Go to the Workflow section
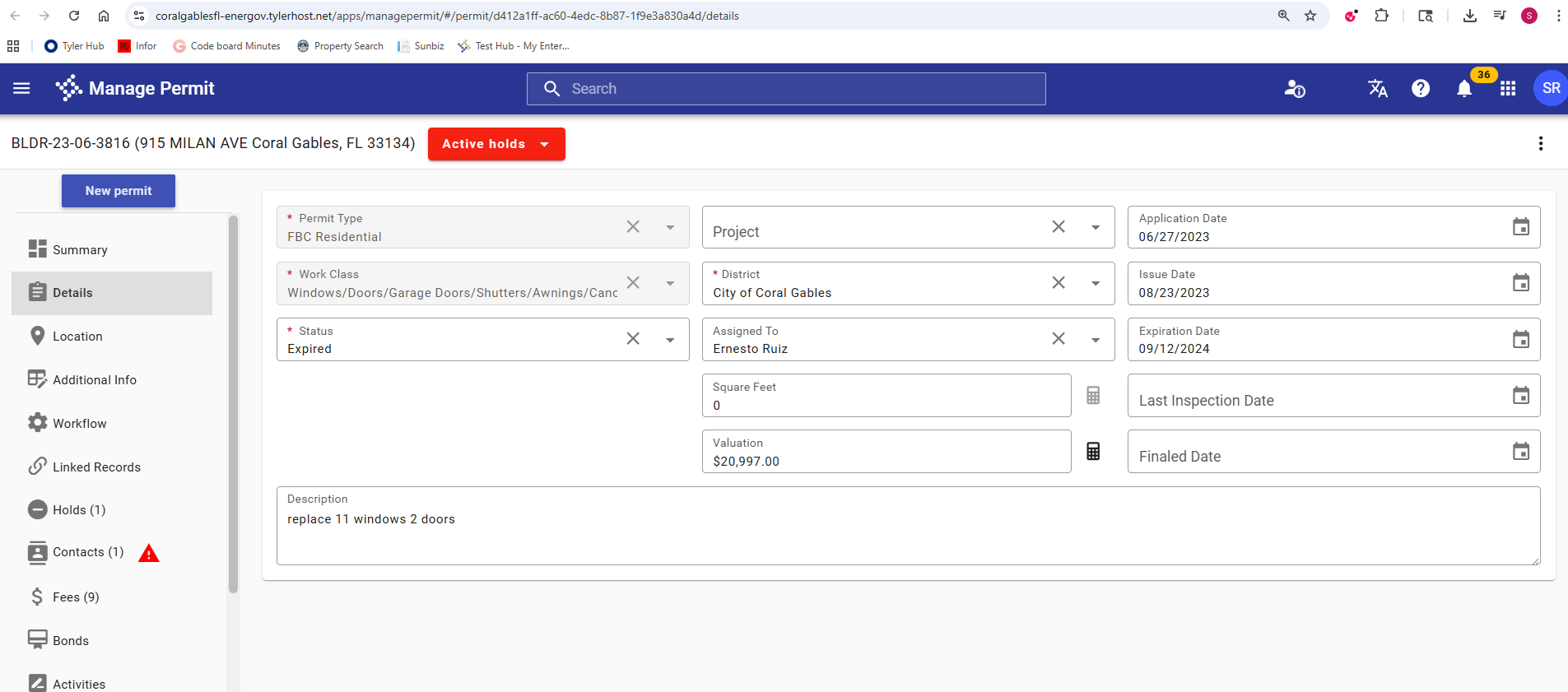This screenshot has height=692, width=1568. point(79,424)
